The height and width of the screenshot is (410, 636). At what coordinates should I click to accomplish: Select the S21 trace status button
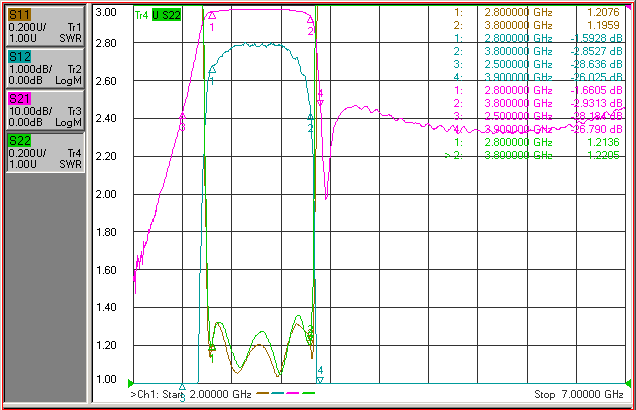(45, 110)
